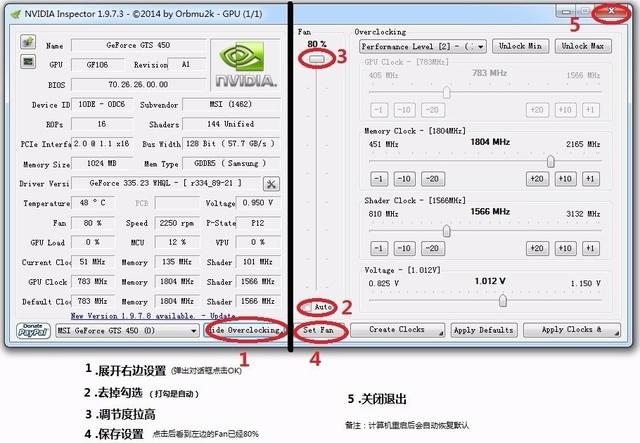Increase Memory Clock with the +10 button
The width and height of the screenshot is (640, 443).
coord(565,179)
